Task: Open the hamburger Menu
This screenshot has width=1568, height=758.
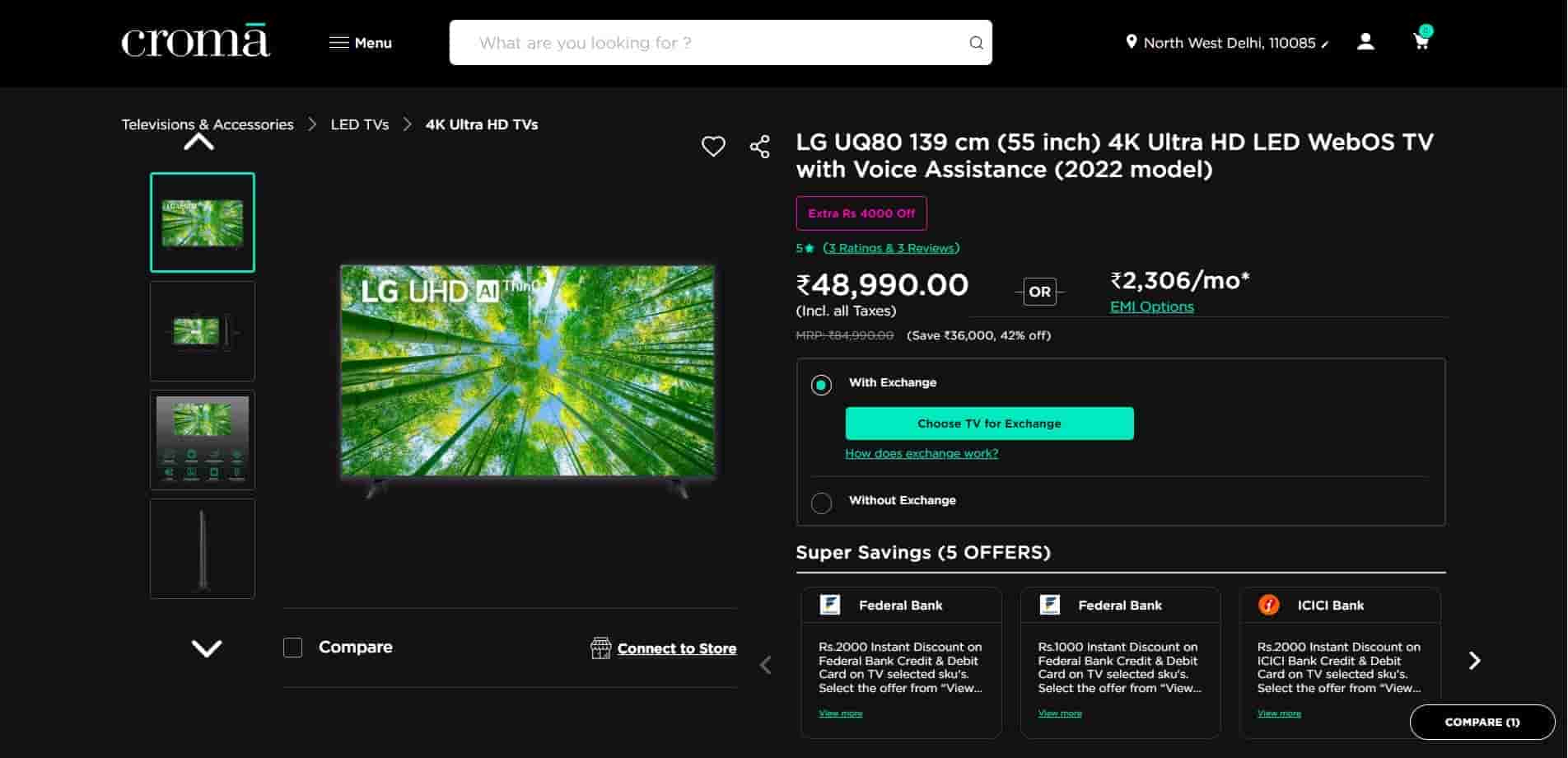Action: [361, 43]
